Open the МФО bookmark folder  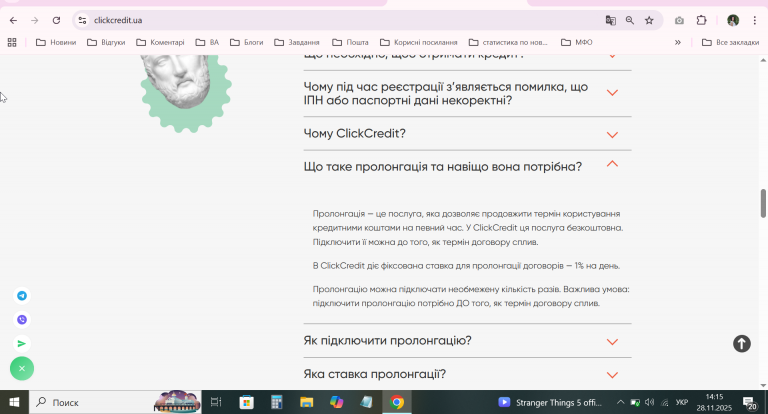(577, 43)
